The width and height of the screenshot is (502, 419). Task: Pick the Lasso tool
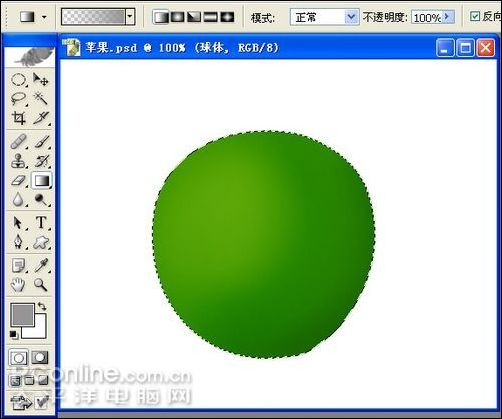pos(18,99)
